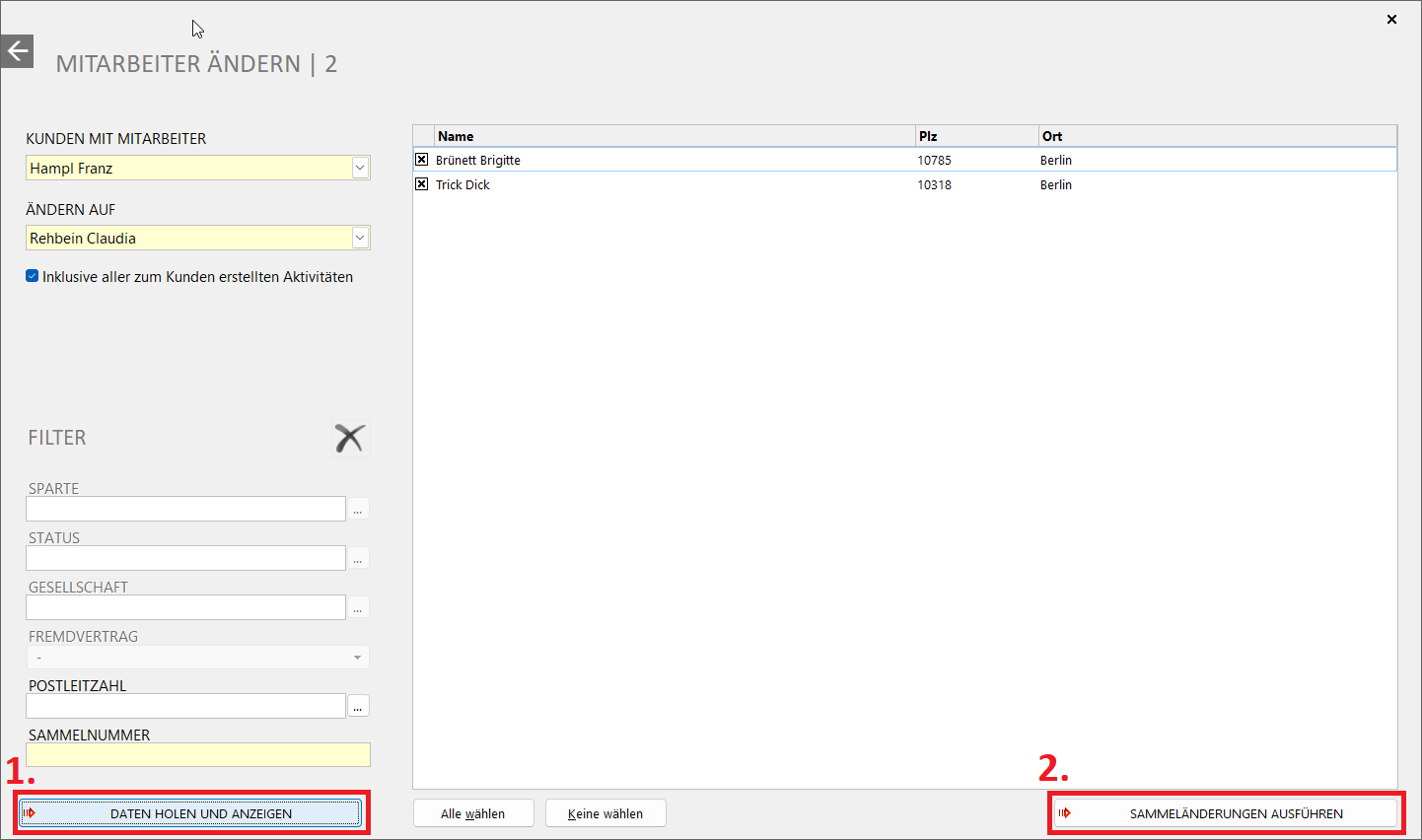Open Status selection ellipsis button

pos(358,558)
